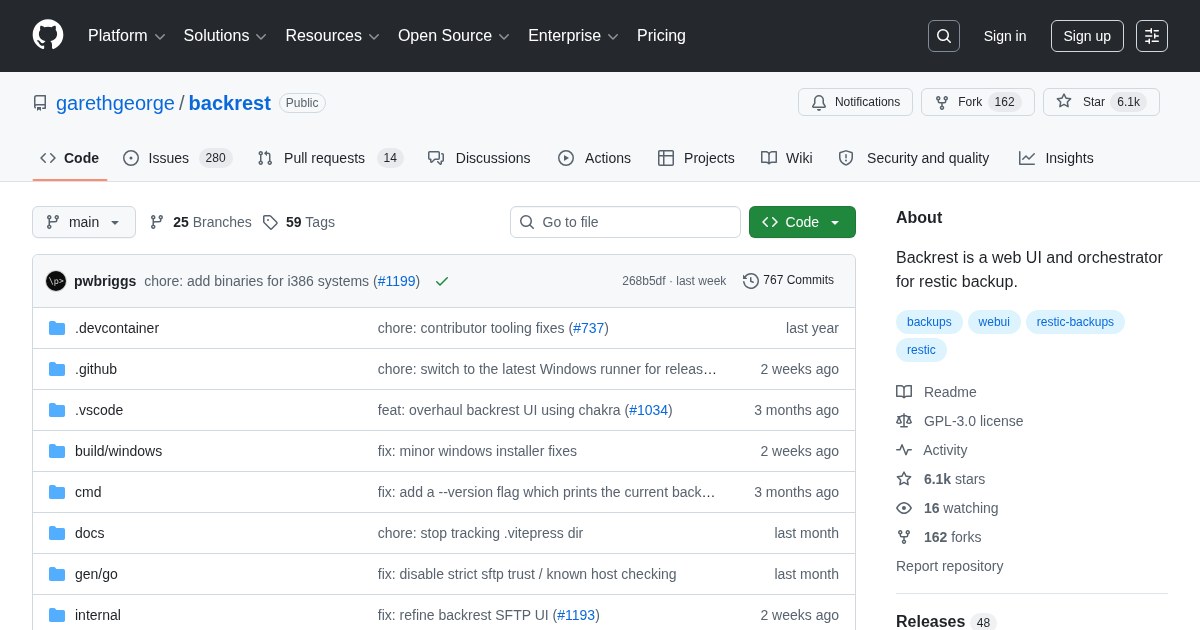The width and height of the screenshot is (1200, 630).
Task: Click pwbriggs avatar in latest commit row
Action: (56, 281)
